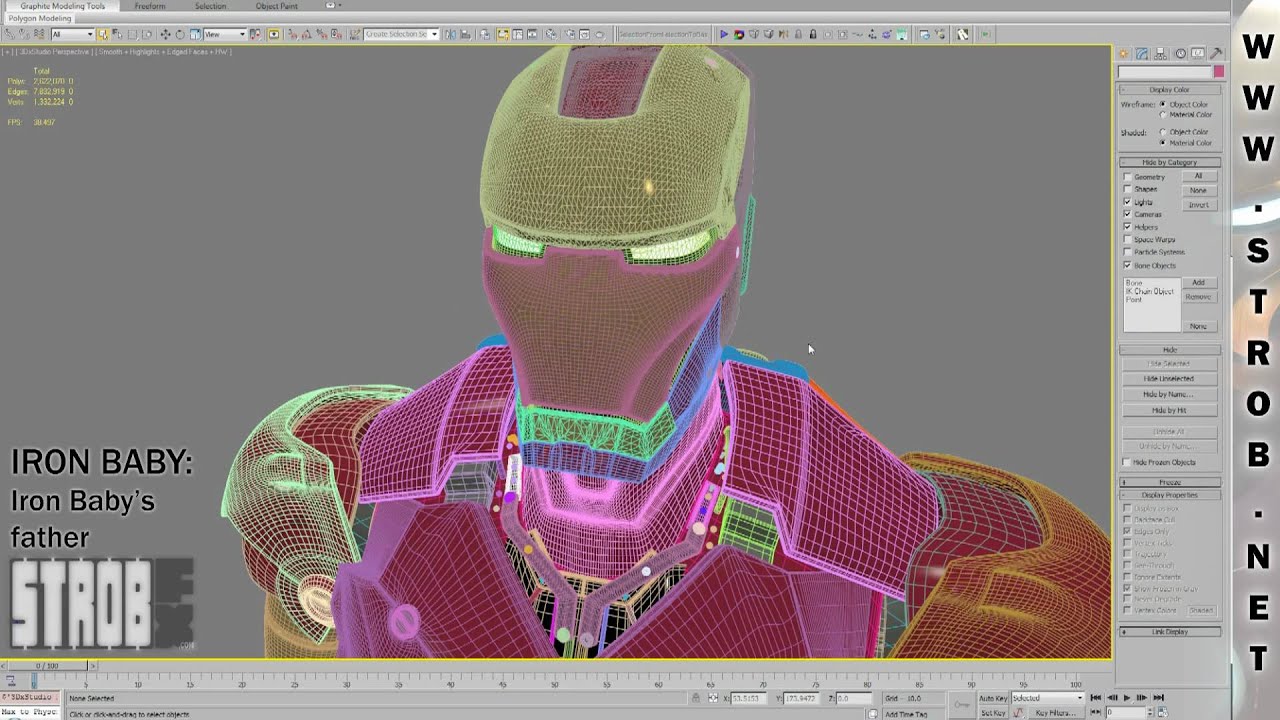Viewport: 1280px width, 720px height.
Task: Activate the Select and Scale tool
Action: (194, 34)
